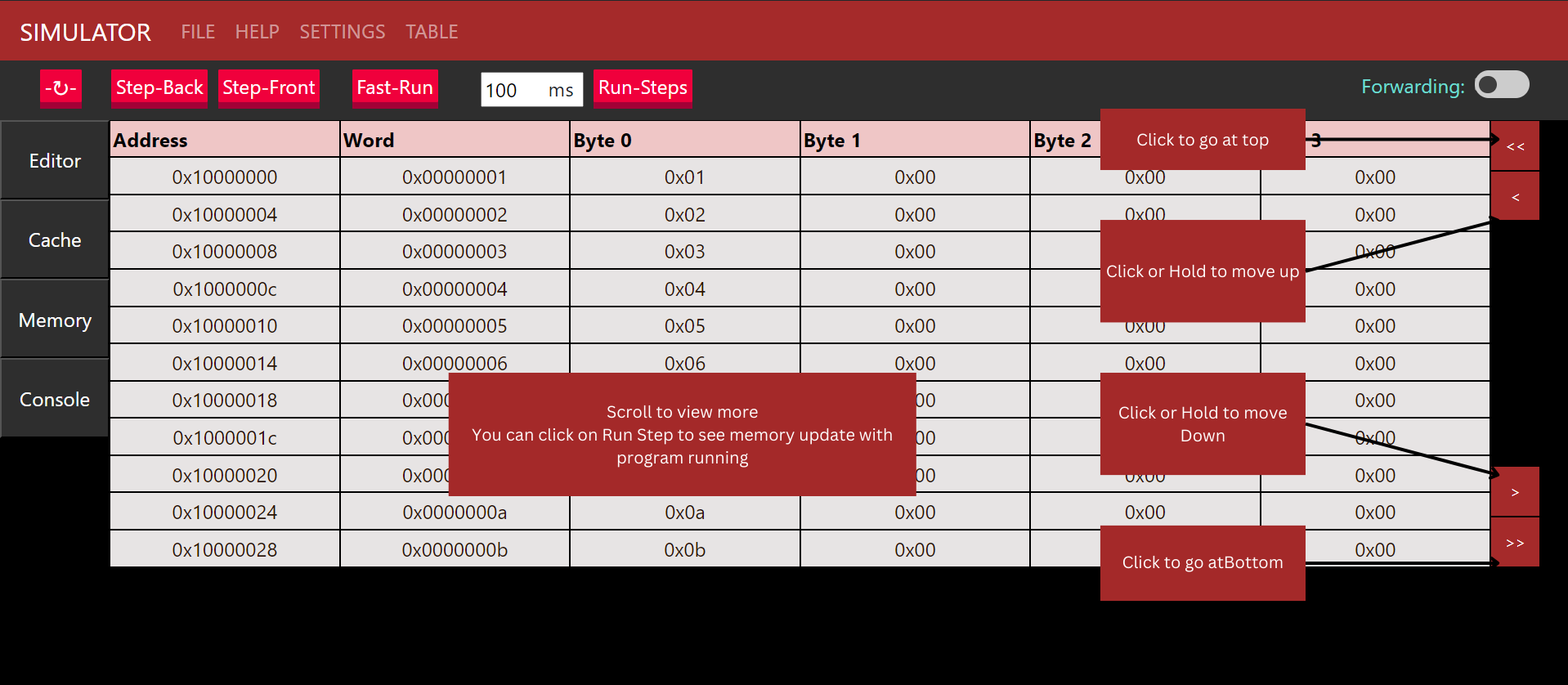Start Fast-Run execution
Screen dimensions: 1568x685
(395, 88)
